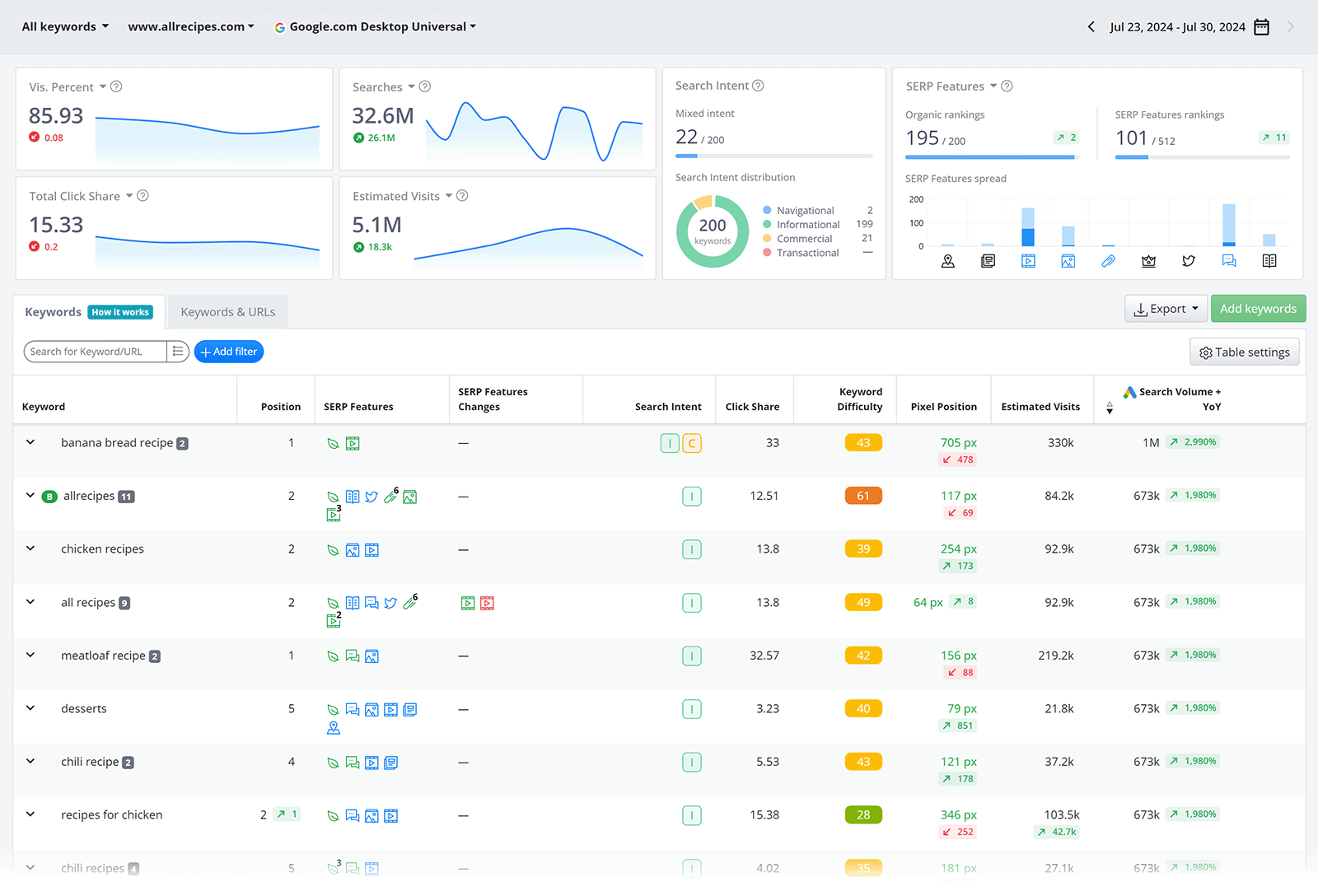Image resolution: width=1318 pixels, height=896 pixels.
Task: Toggle the Informational intent legend item
Action: point(807,225)
